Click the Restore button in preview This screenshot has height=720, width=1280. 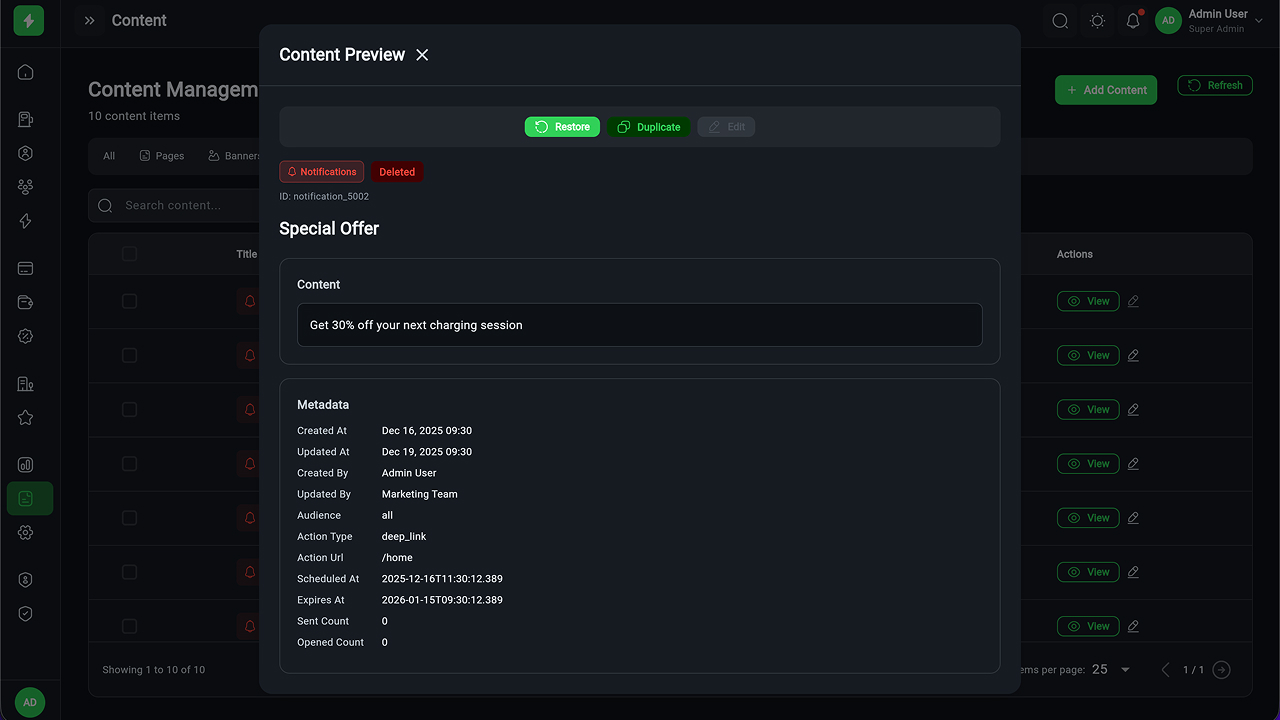pos(562,127)
